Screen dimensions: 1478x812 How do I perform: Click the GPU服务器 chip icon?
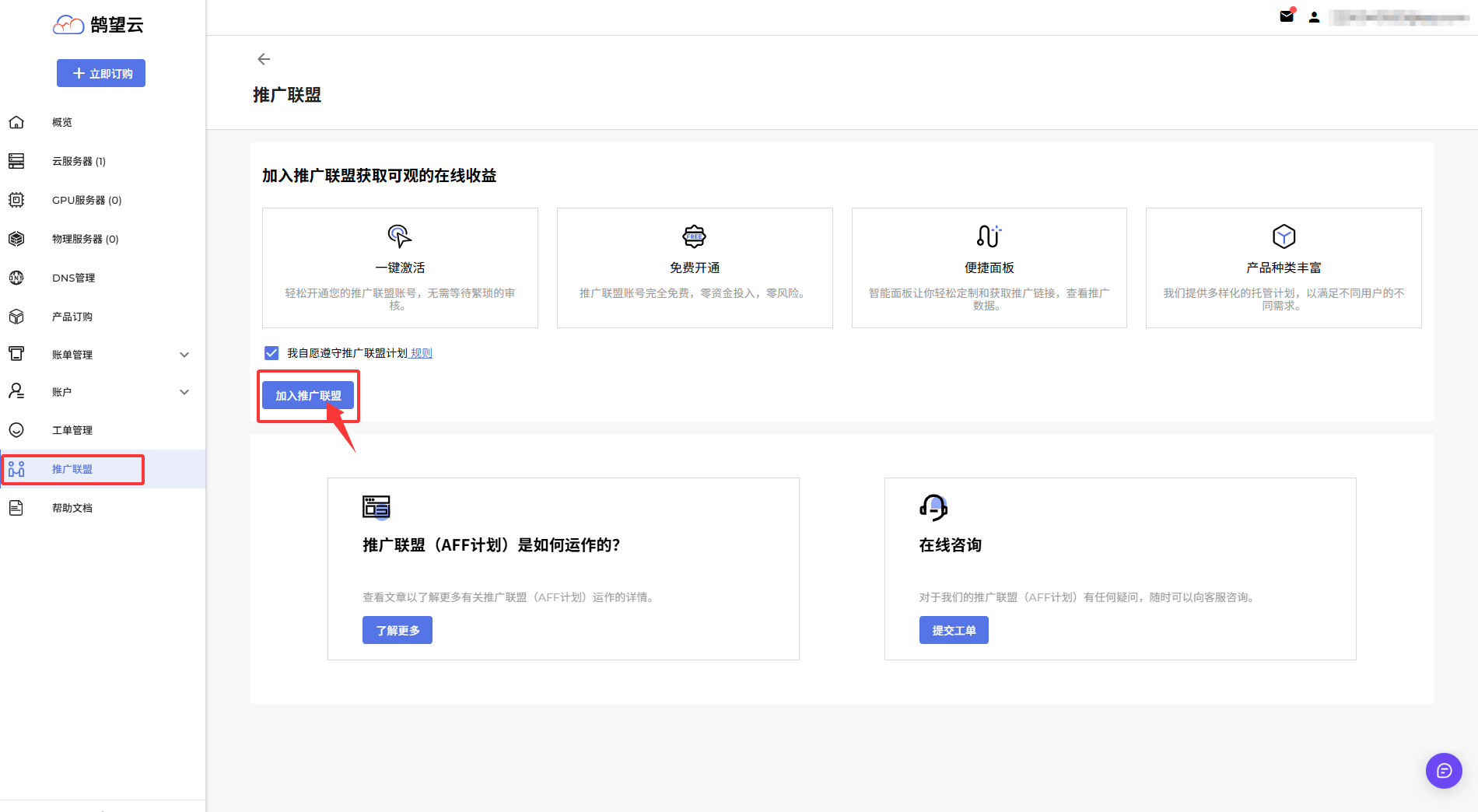pos(16,200)
